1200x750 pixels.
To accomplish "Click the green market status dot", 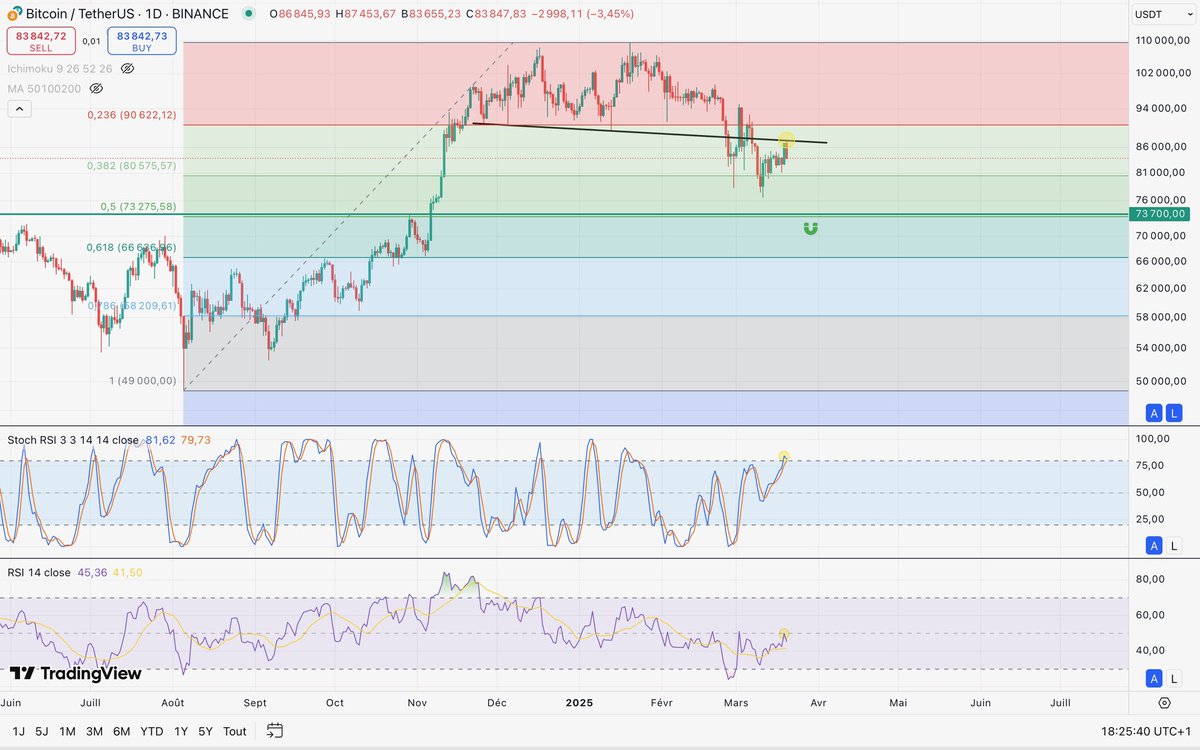I will 248,14.
